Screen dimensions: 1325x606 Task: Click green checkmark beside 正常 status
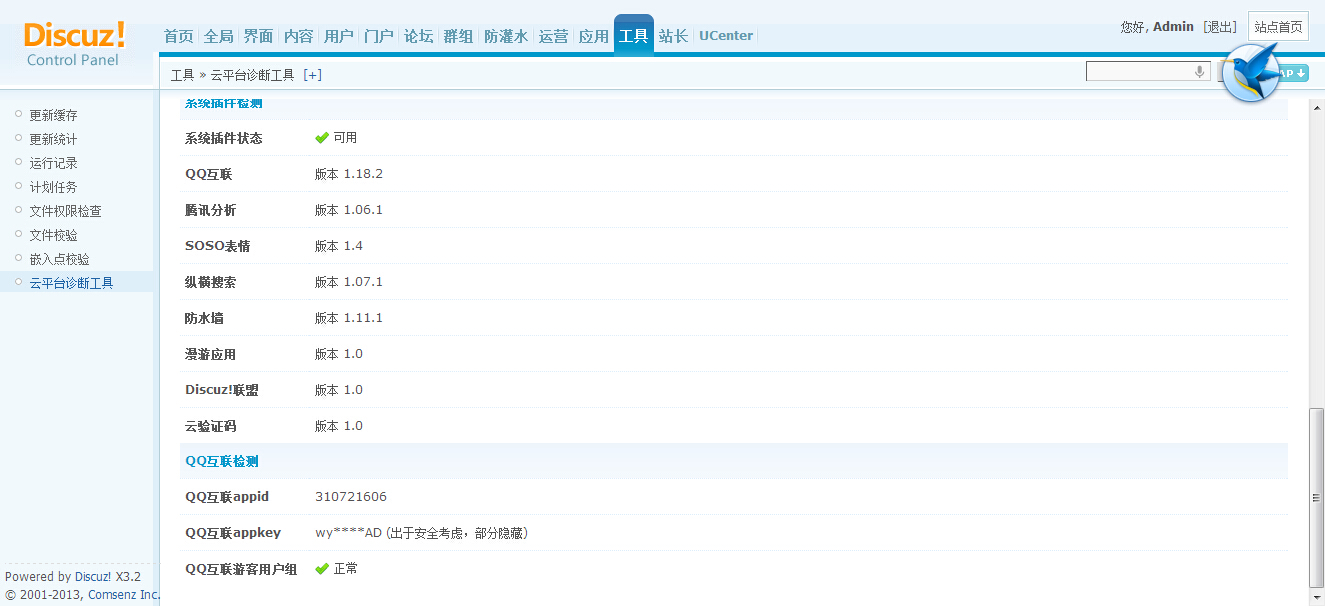pos(322,569)
